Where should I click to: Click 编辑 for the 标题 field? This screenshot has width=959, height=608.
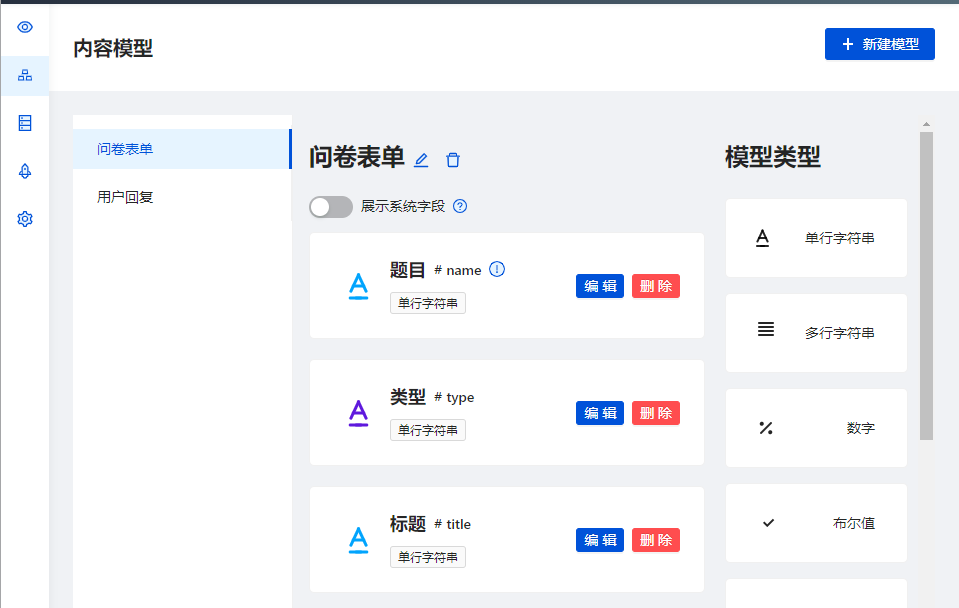(x=600, y=540)
